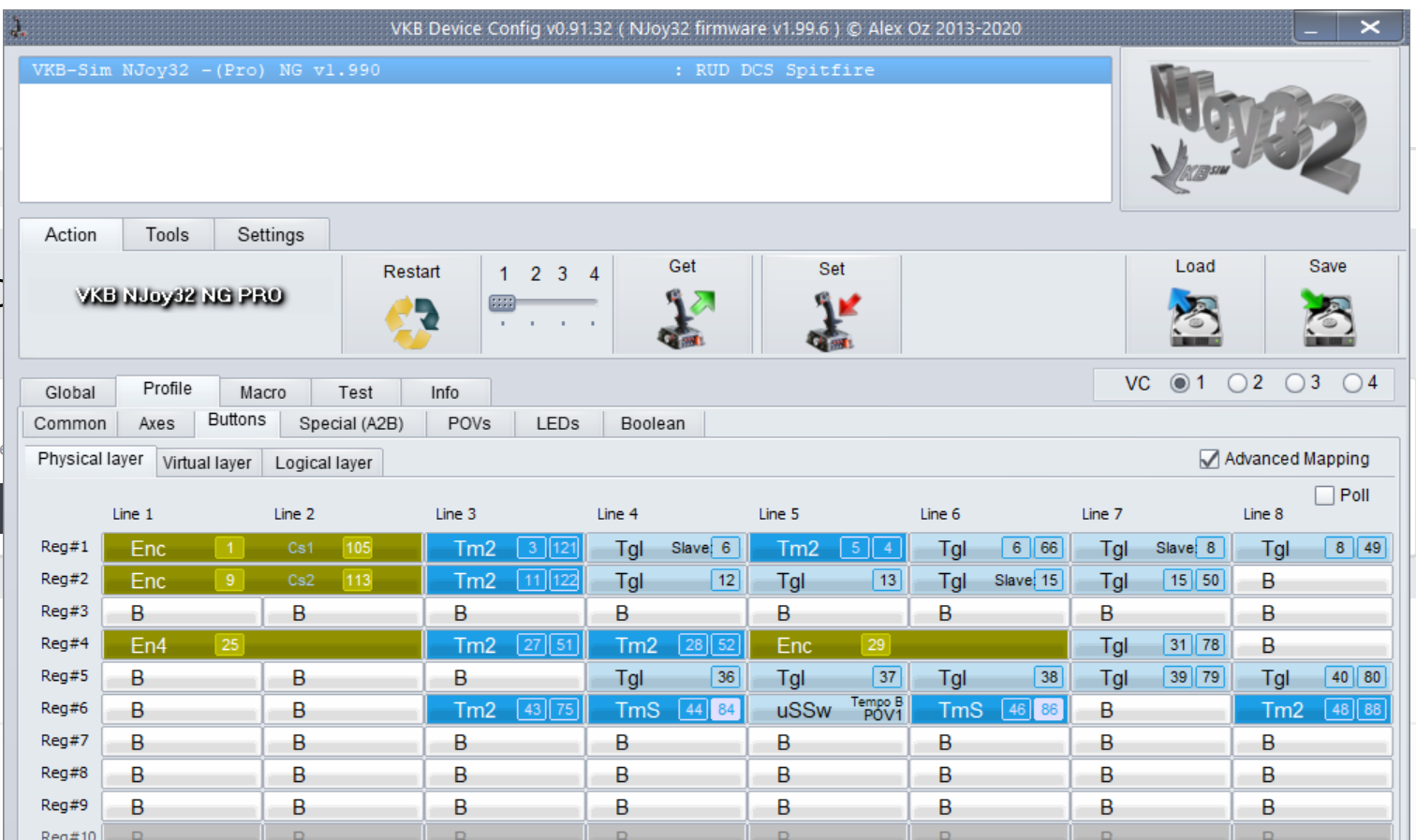Open the Macro tab

tap(263, 392)
